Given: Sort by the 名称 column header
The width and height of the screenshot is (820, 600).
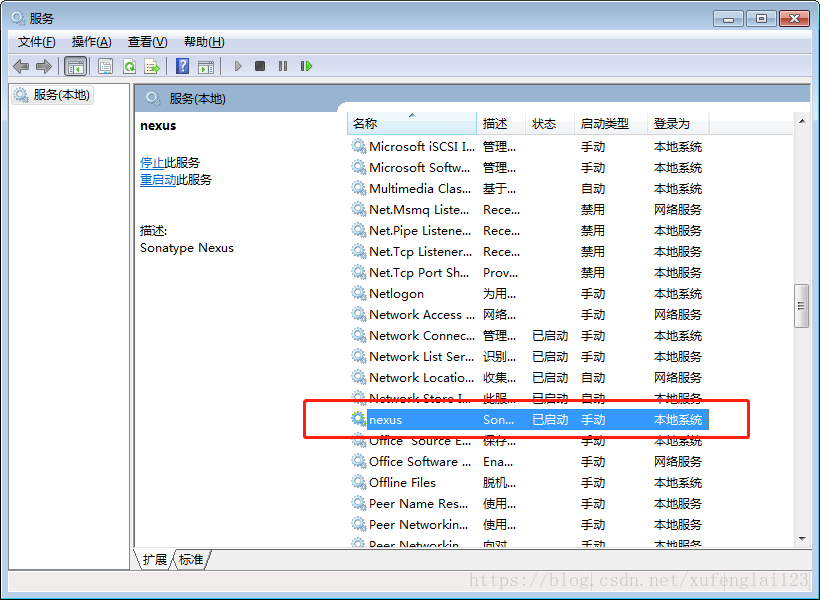Looking at the screenshot, I should click(412, 123).
